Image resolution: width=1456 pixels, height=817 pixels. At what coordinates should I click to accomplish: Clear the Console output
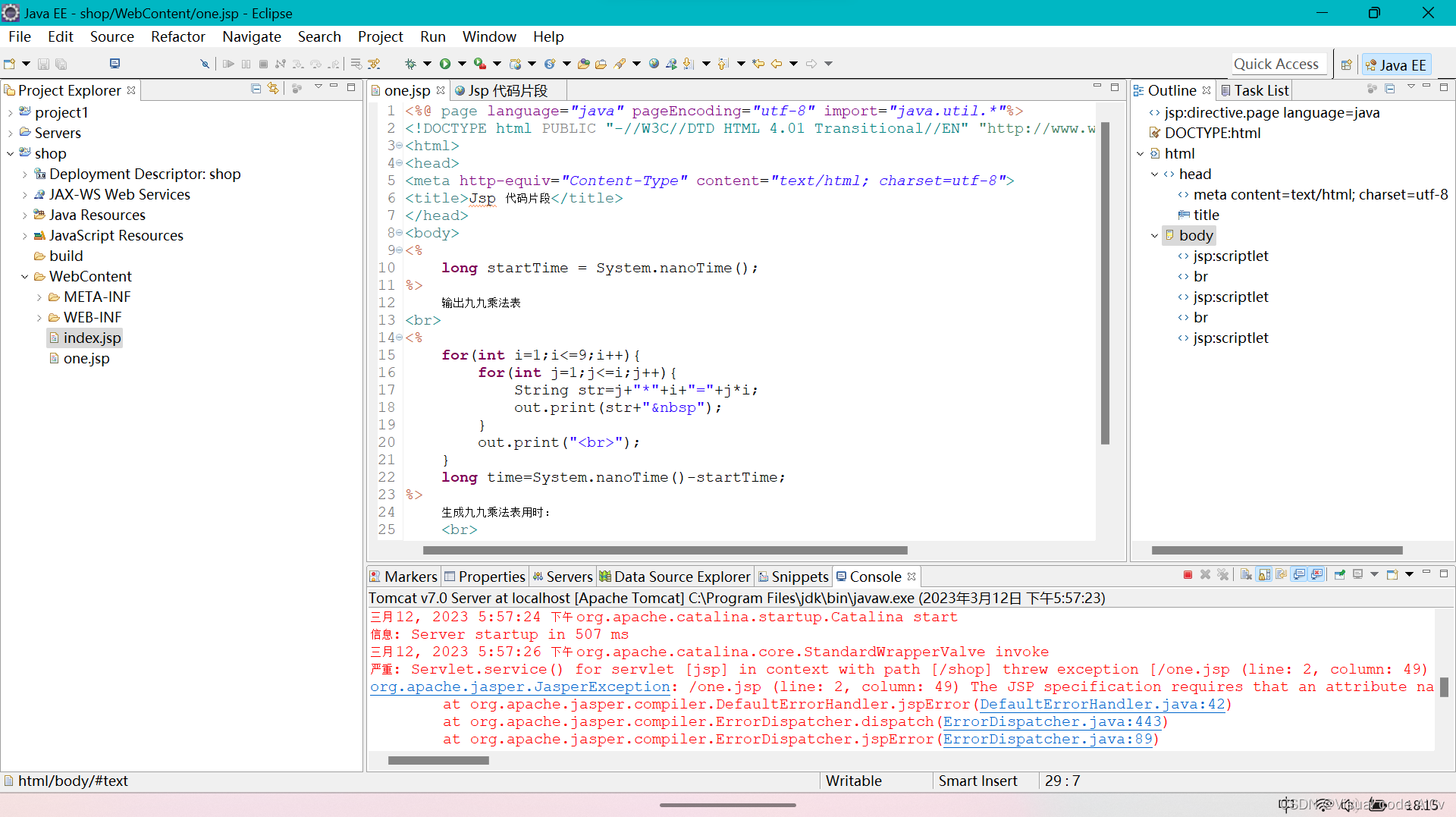tap(1246, 575)
